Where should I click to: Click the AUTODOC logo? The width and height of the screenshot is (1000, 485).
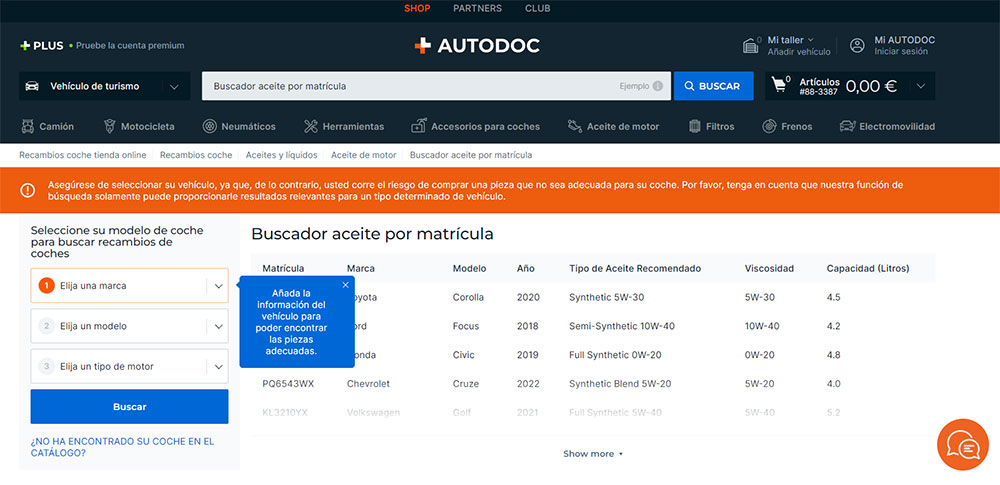(477, 46)
